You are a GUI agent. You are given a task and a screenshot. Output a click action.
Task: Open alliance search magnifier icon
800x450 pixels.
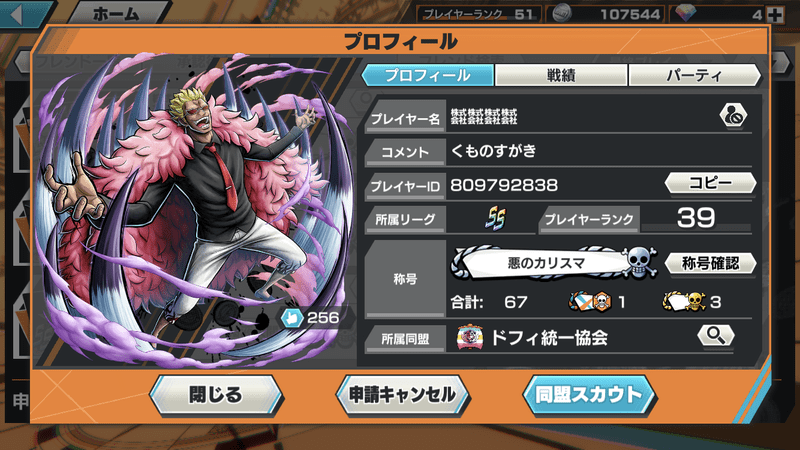tap(716, 336)
